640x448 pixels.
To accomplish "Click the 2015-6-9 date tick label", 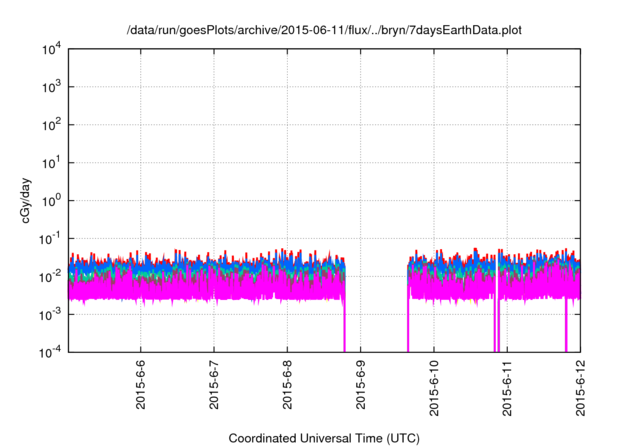I will pos(360,385).
